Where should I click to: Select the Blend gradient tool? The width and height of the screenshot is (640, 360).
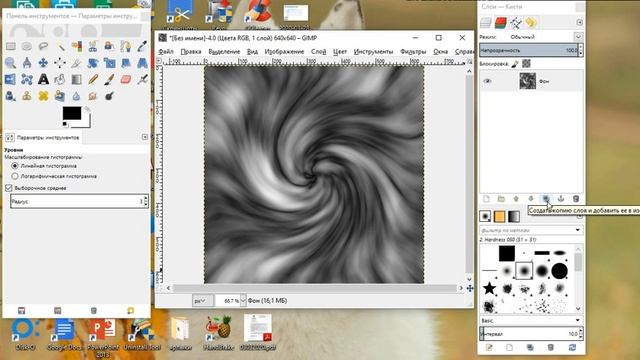tap(76, 79)
